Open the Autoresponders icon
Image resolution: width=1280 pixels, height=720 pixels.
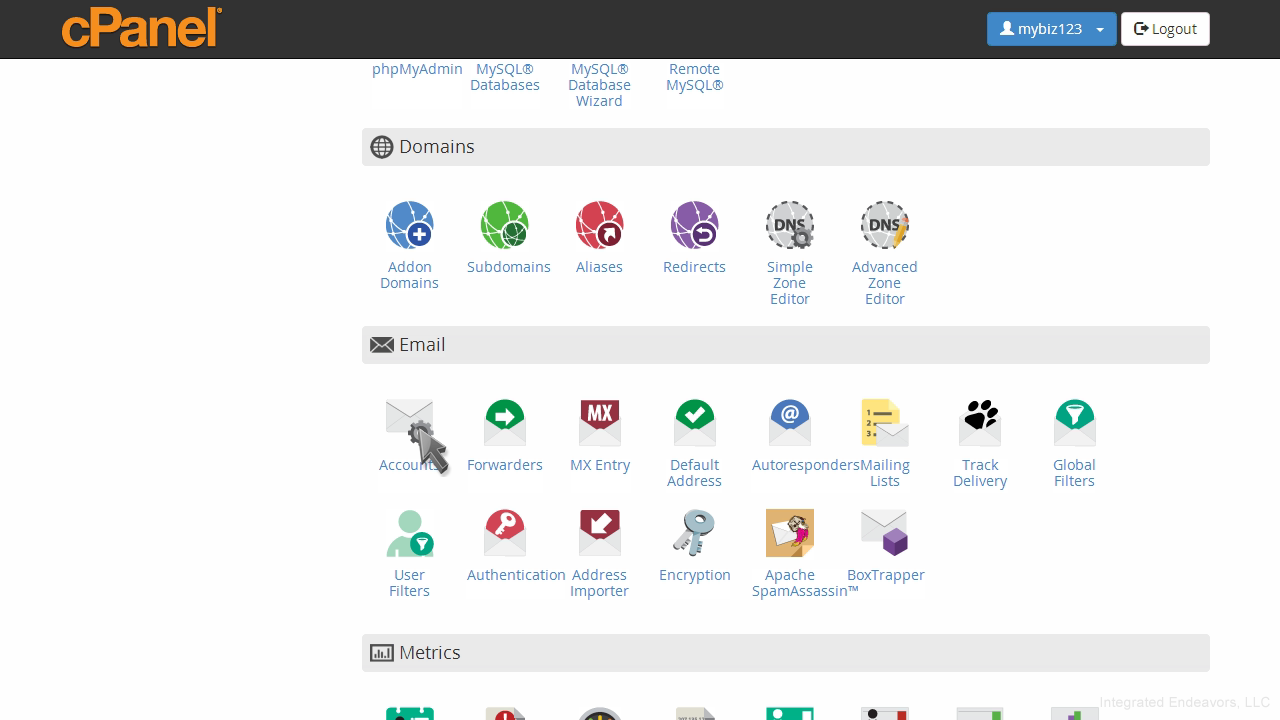789,423
